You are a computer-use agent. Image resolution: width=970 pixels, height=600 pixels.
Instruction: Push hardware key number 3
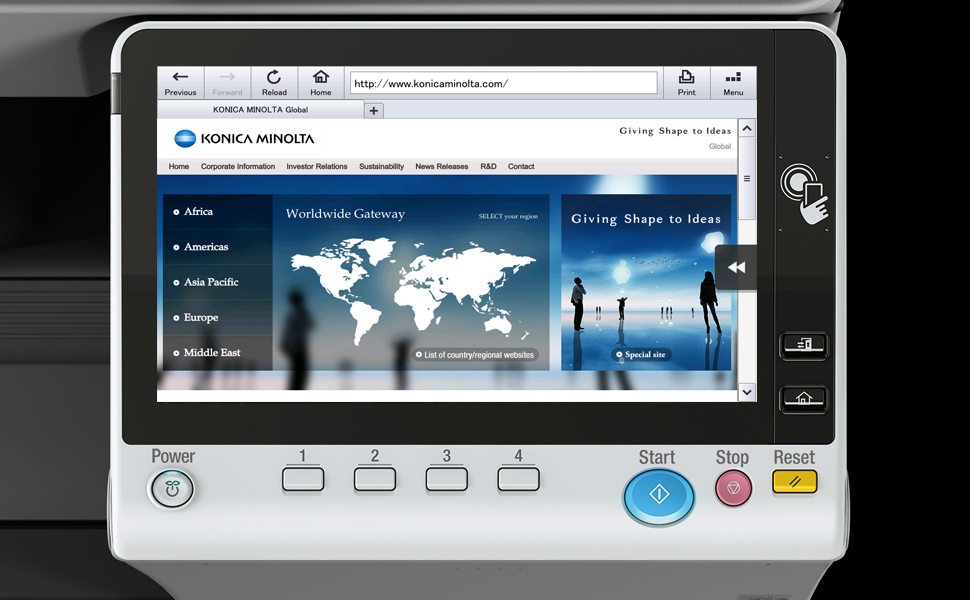pos(447,479)
